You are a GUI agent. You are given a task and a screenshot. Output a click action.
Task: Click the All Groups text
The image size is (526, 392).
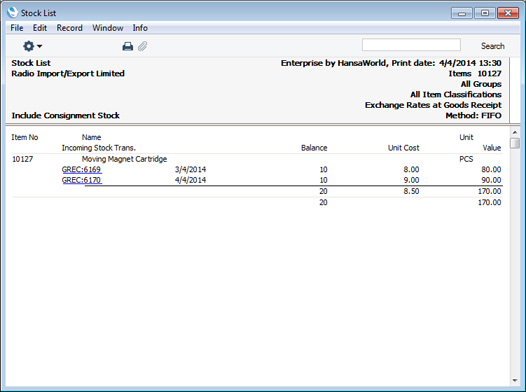481,84
